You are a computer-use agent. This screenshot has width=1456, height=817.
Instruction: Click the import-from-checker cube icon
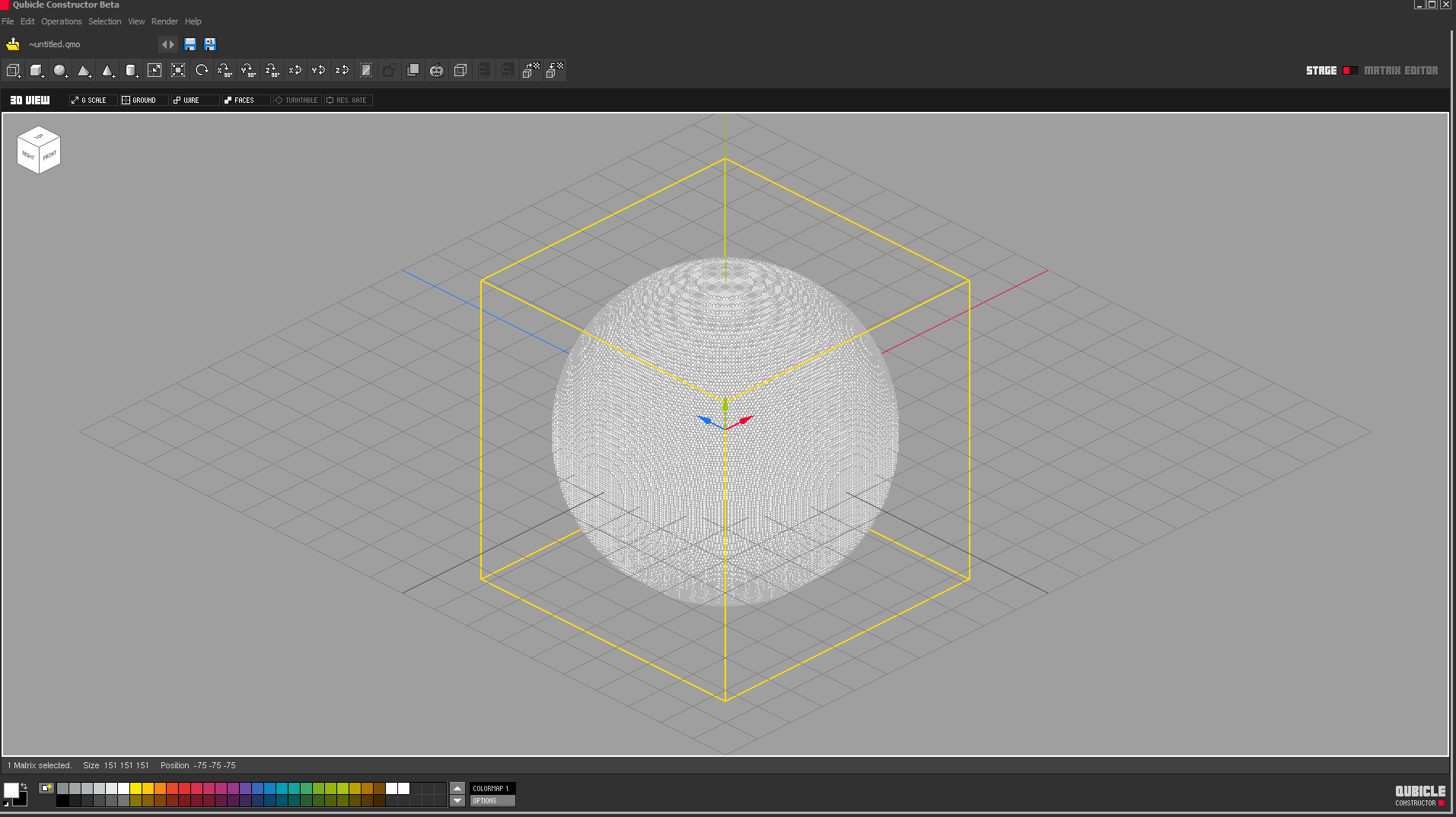coord(555,71)
